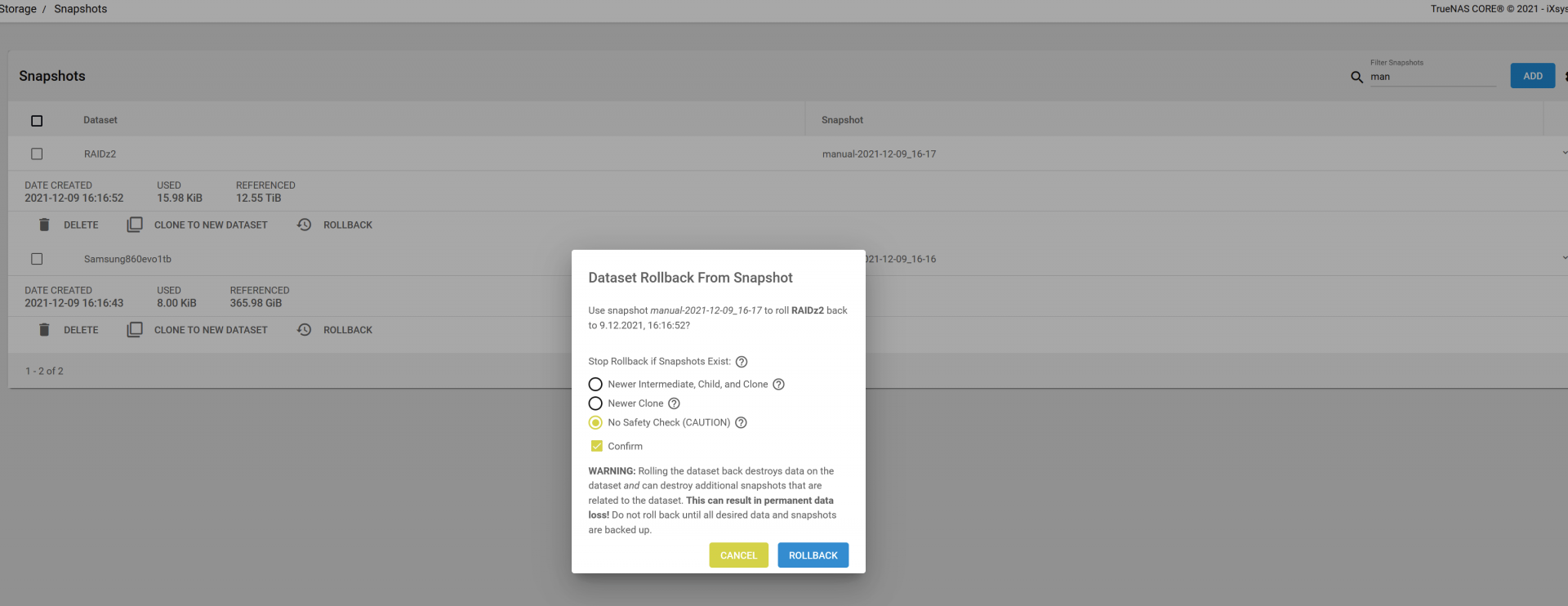Click the ADD button
The width and height of the screenshot is (1568, 606).
point(1533,76)
